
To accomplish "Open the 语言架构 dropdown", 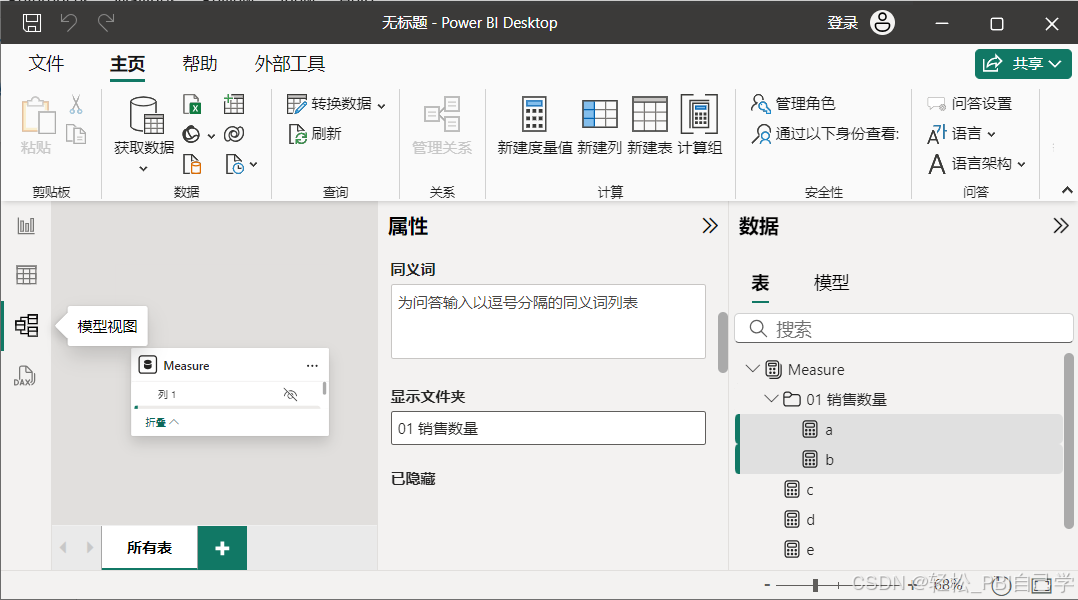I will click(1022, 164).
